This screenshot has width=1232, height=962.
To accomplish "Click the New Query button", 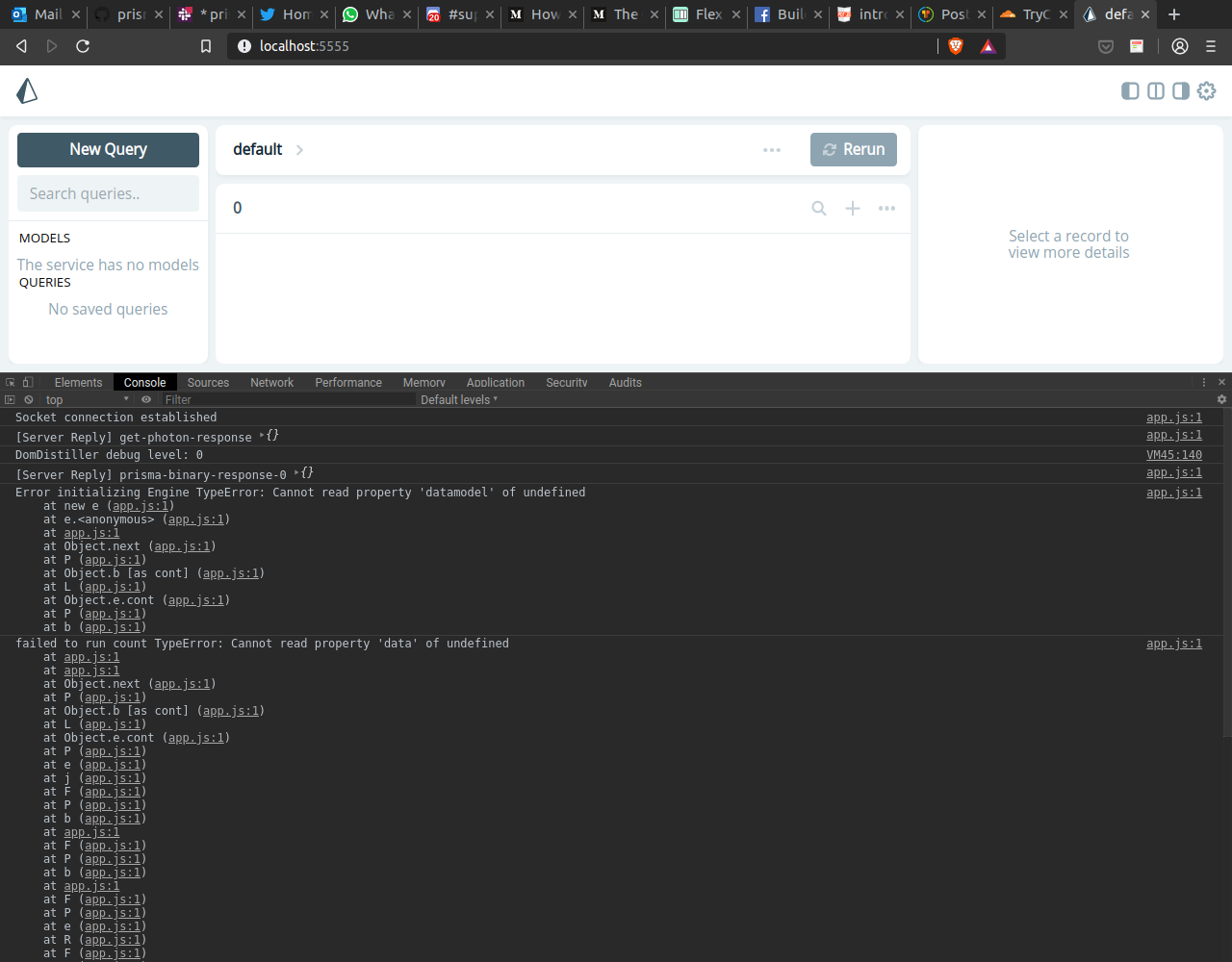I will pyautogui.click(x=108, y=149).
